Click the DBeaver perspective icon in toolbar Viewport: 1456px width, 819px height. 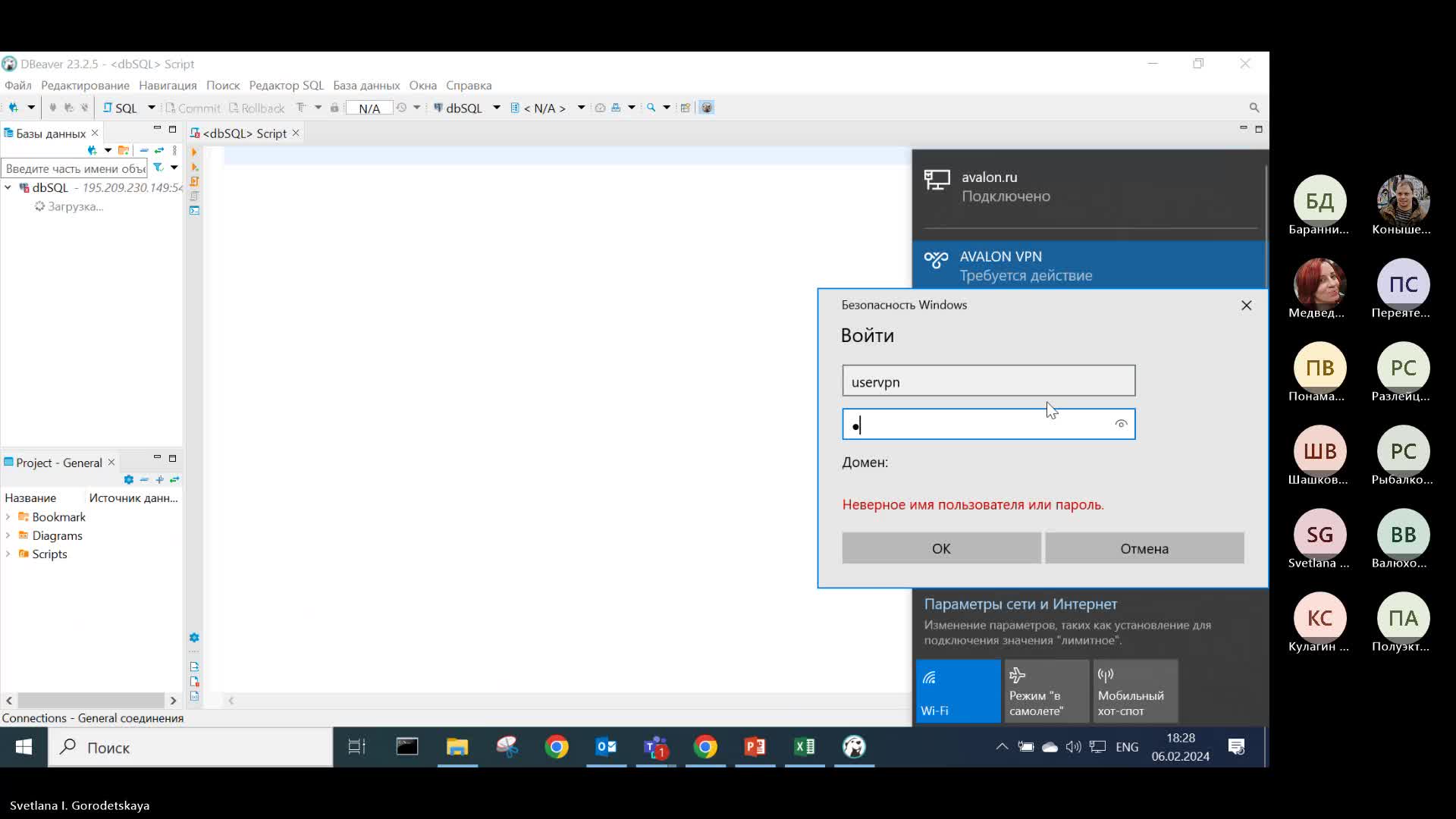pyautogui.click(x=707, y=108)
